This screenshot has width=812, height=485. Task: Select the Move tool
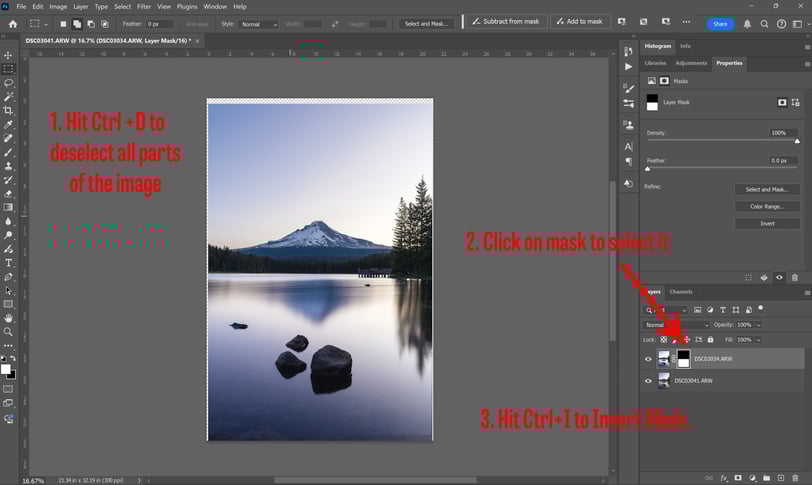(x=8, y=55)
